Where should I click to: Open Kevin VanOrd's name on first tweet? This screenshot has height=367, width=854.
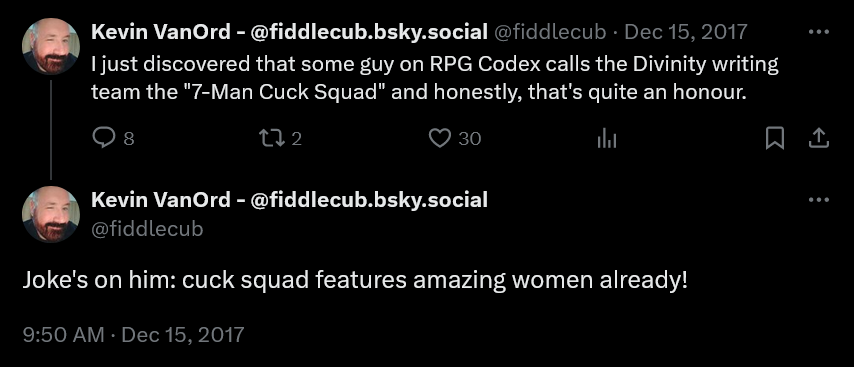[289, 32]
